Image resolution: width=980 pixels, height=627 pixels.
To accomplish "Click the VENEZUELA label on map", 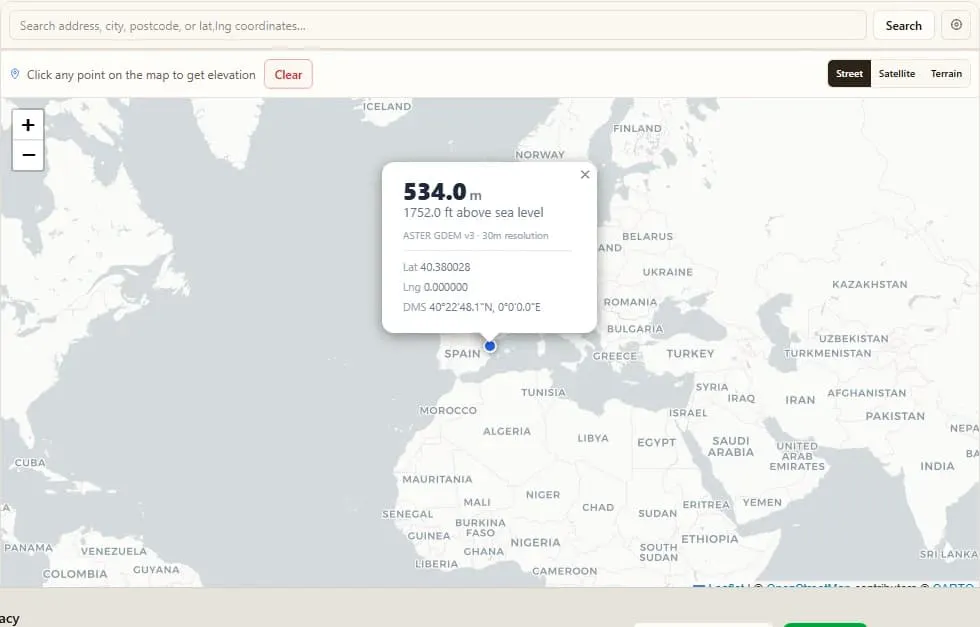I will coord(114,551).
